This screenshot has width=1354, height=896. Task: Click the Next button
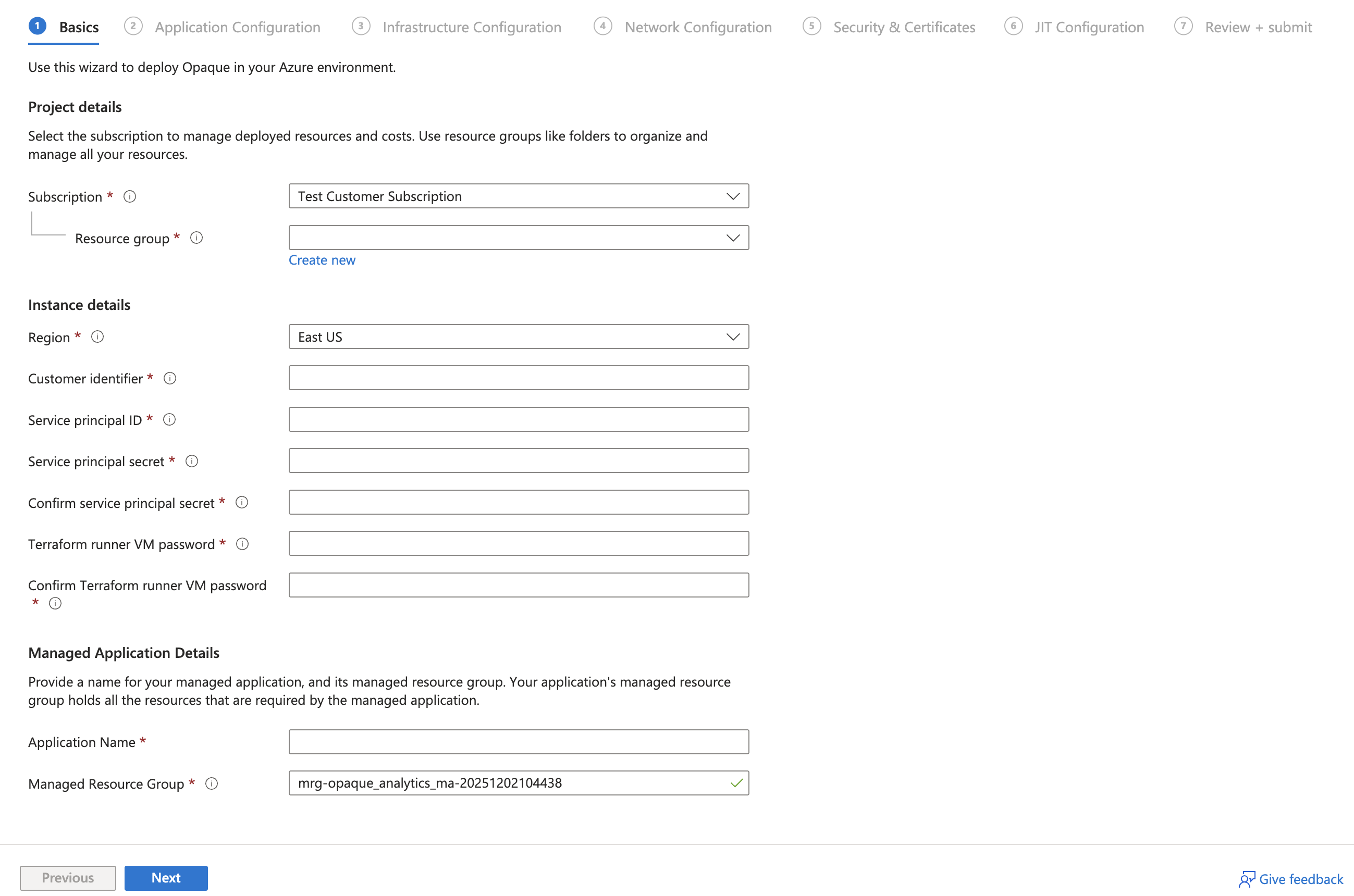point(166,878)
